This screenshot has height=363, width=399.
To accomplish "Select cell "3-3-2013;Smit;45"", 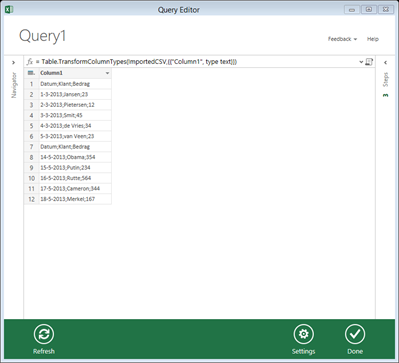I will click(75, 115).
